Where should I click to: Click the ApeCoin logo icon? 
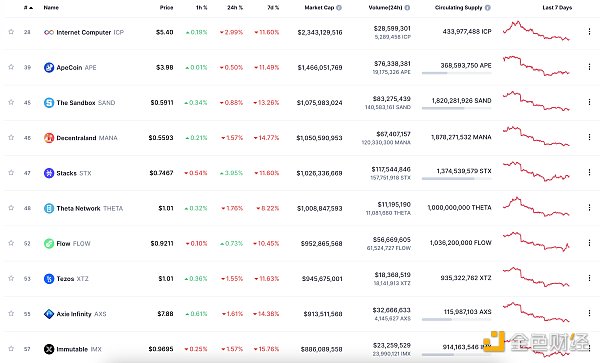click(x=49, y=67)
